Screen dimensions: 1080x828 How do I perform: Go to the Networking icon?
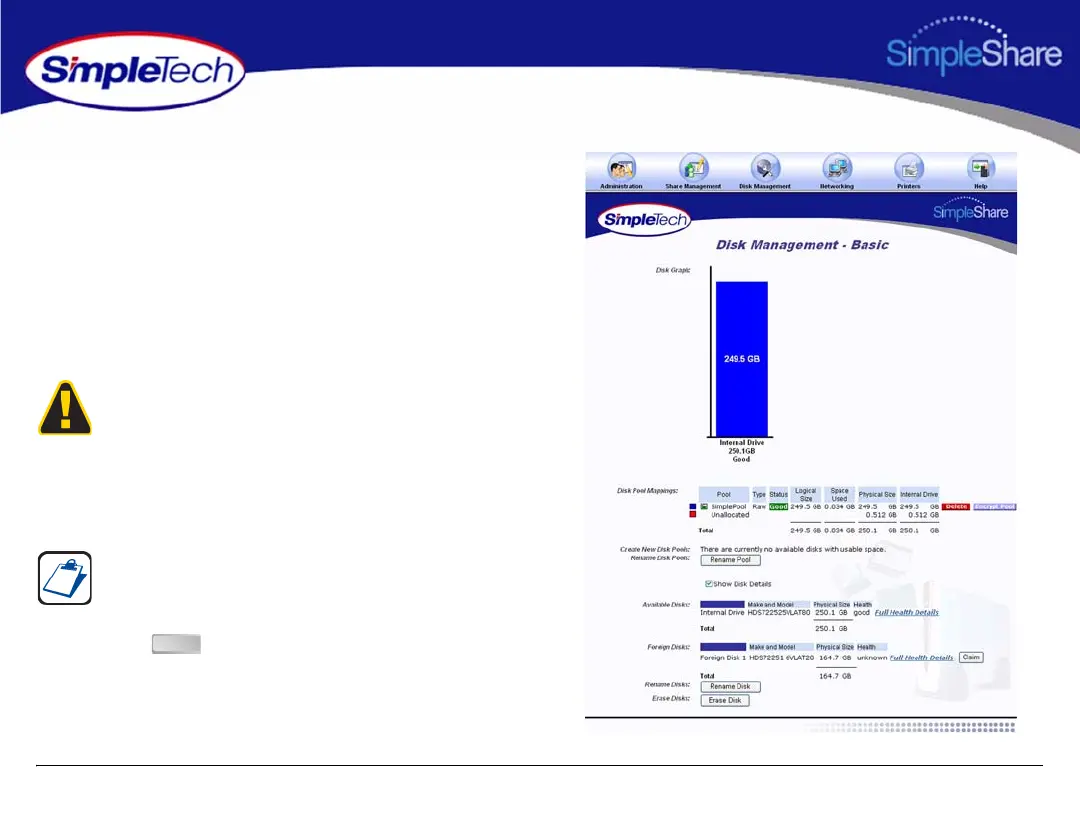click(837, 167)
